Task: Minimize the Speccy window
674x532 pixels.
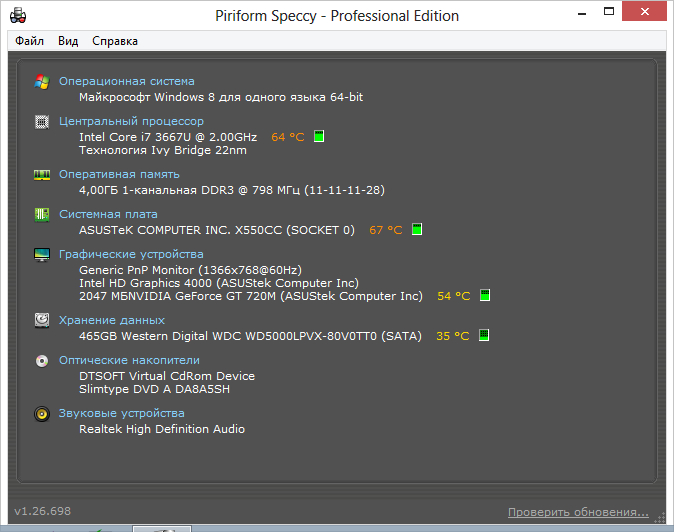Action: click(x=582, y=12)
